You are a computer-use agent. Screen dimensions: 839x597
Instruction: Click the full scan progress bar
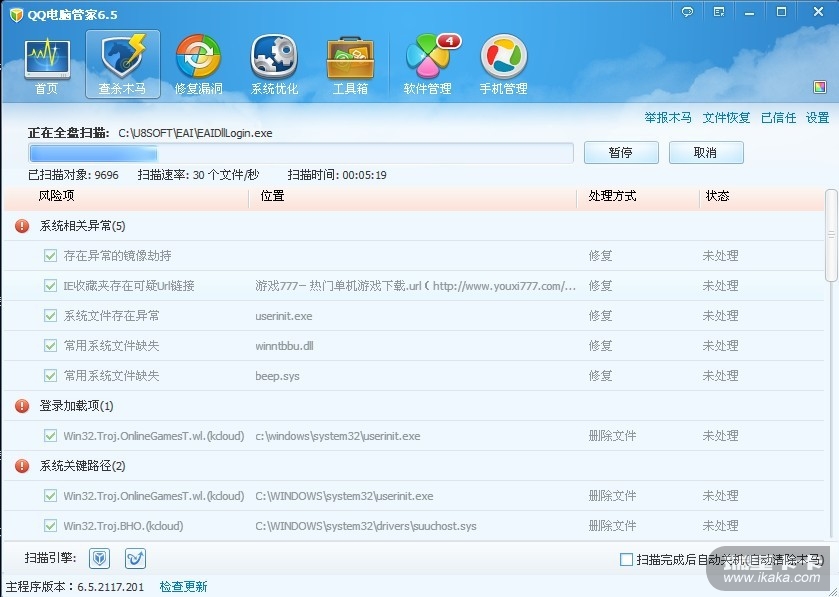301,154
